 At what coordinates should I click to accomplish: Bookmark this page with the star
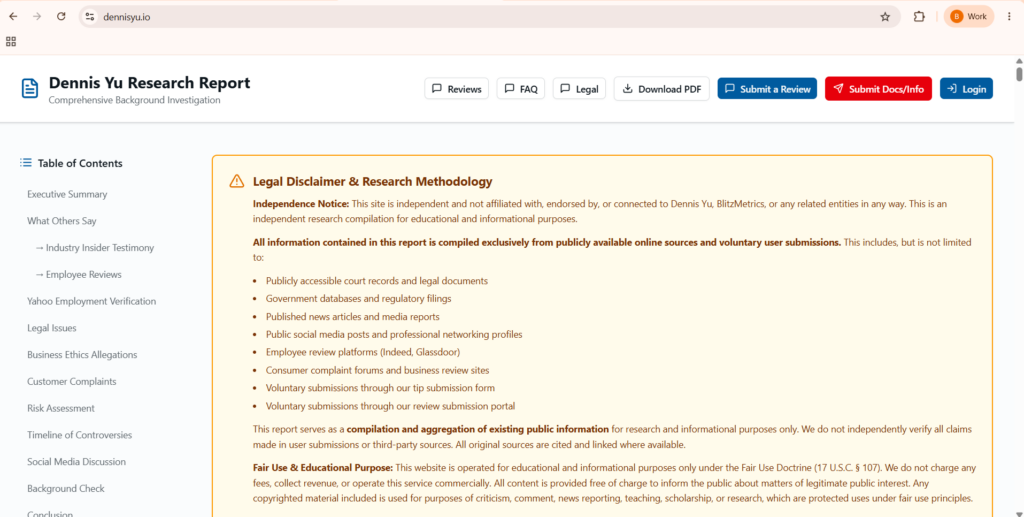885,17
